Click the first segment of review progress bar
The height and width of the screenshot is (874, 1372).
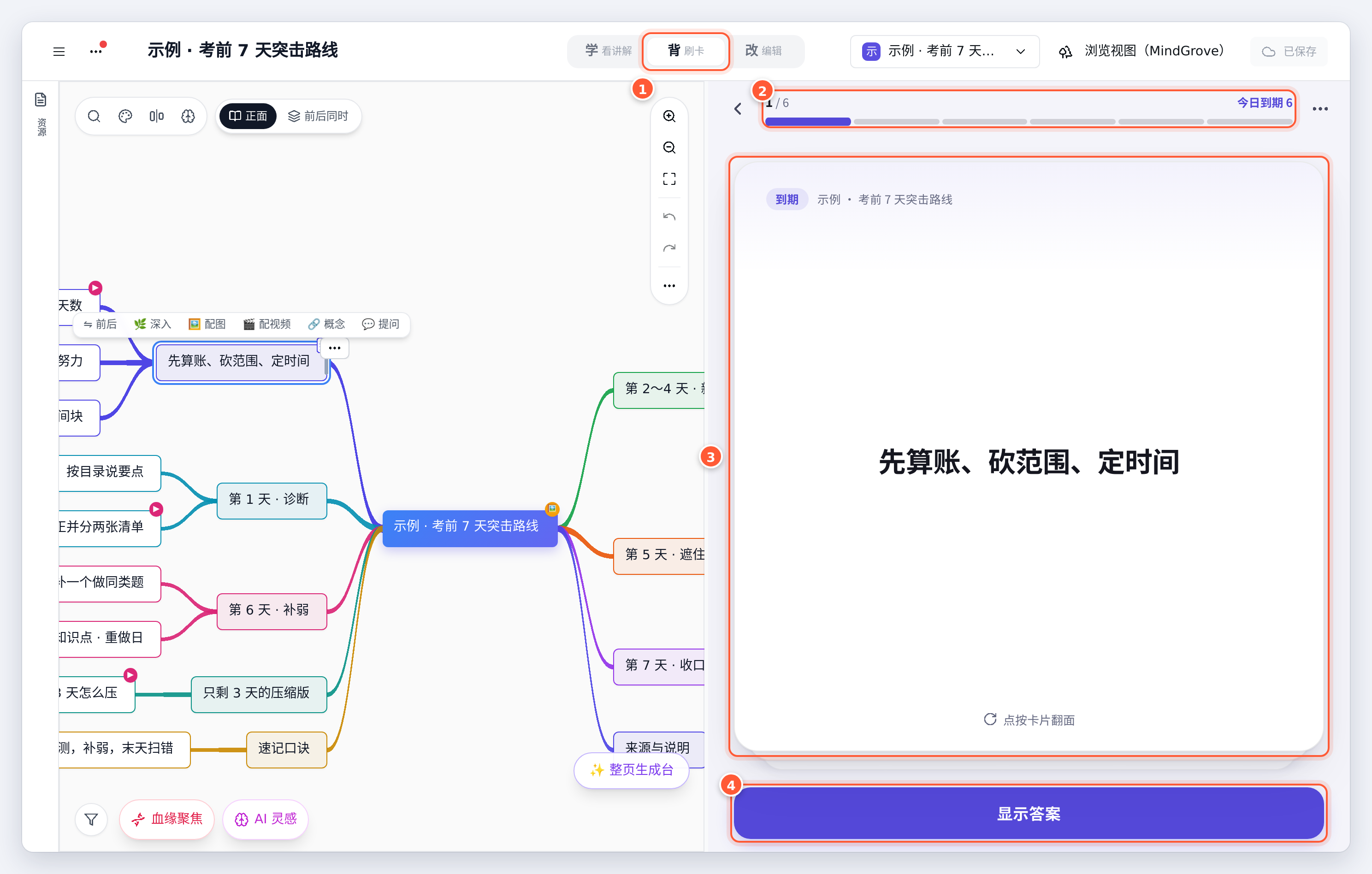click(x=808, y=122)
